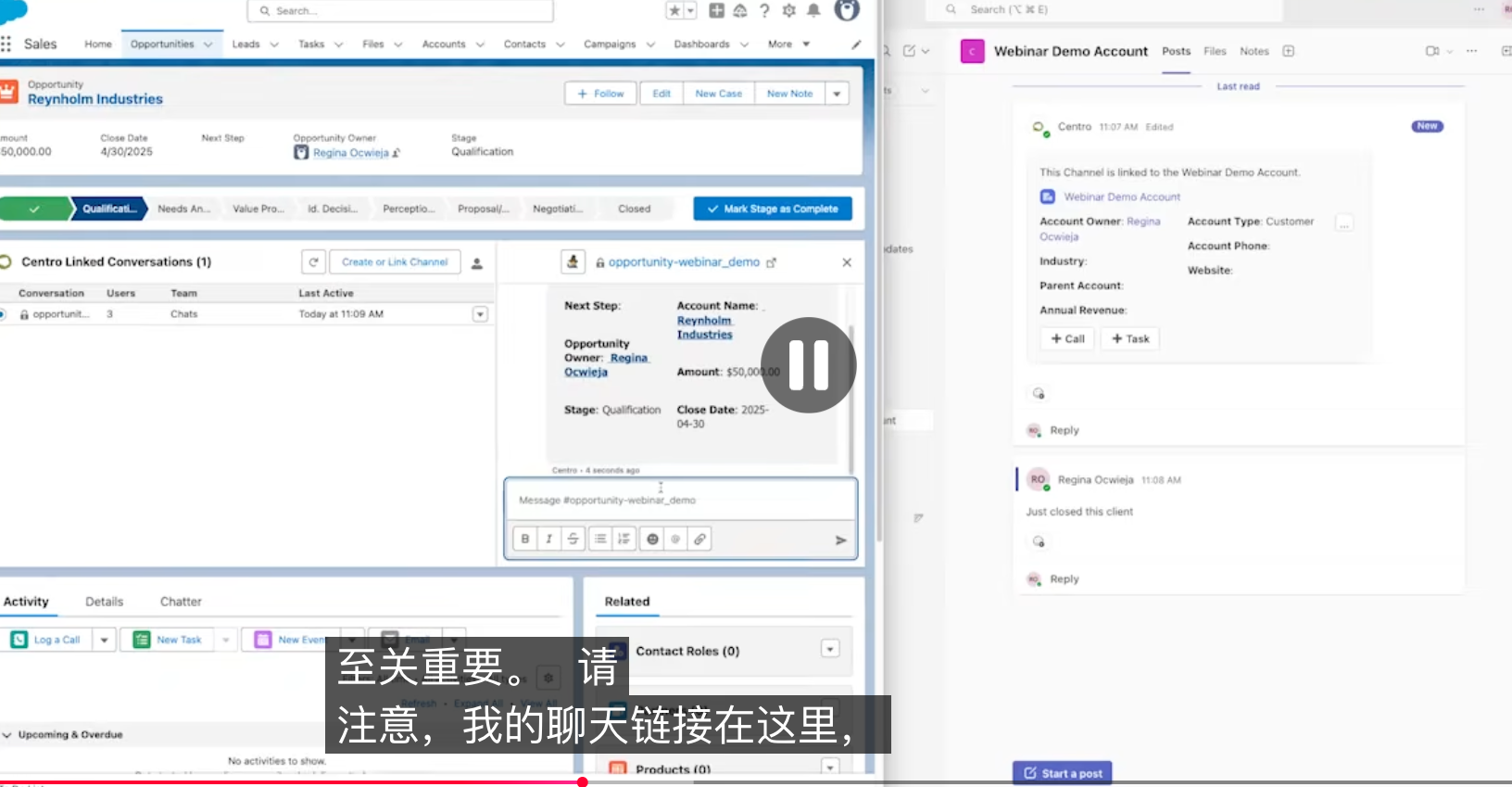
Task: Open the Salesforce App Launcher grid
Action: point(6,44)
